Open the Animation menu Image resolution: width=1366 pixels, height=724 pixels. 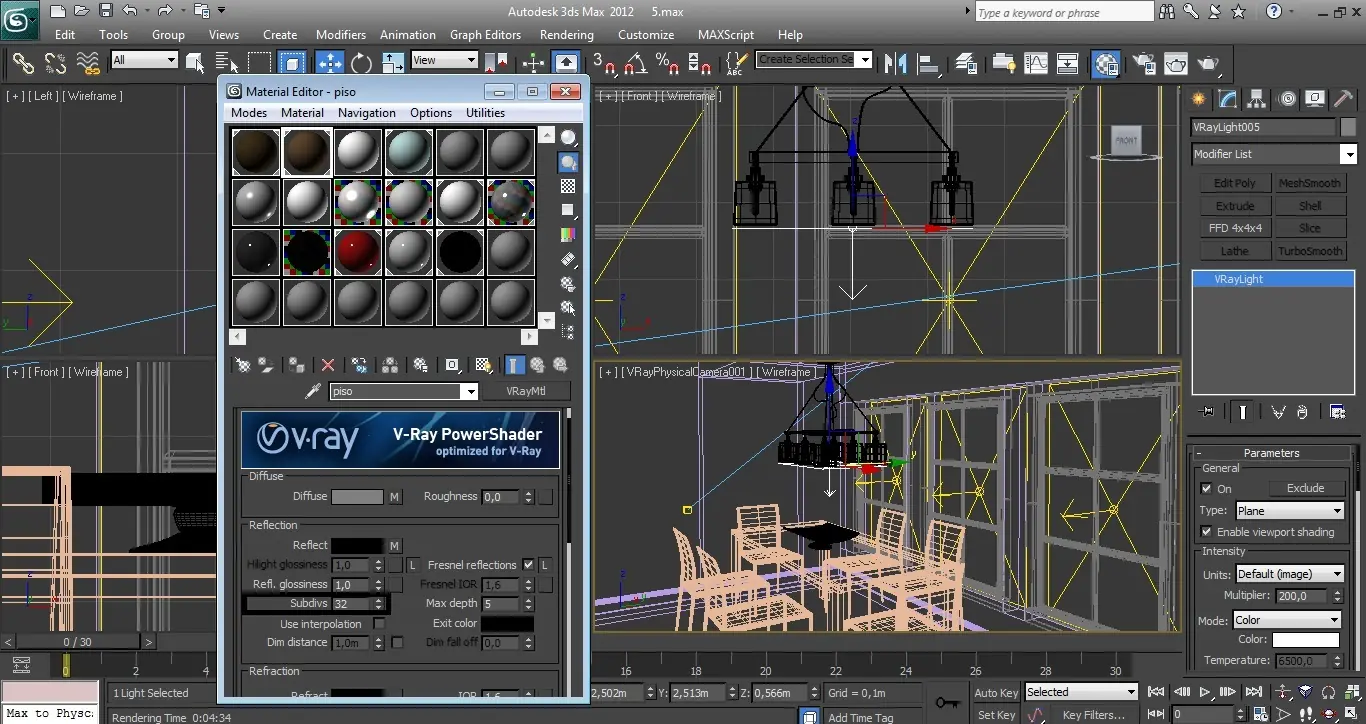point(408,34)
